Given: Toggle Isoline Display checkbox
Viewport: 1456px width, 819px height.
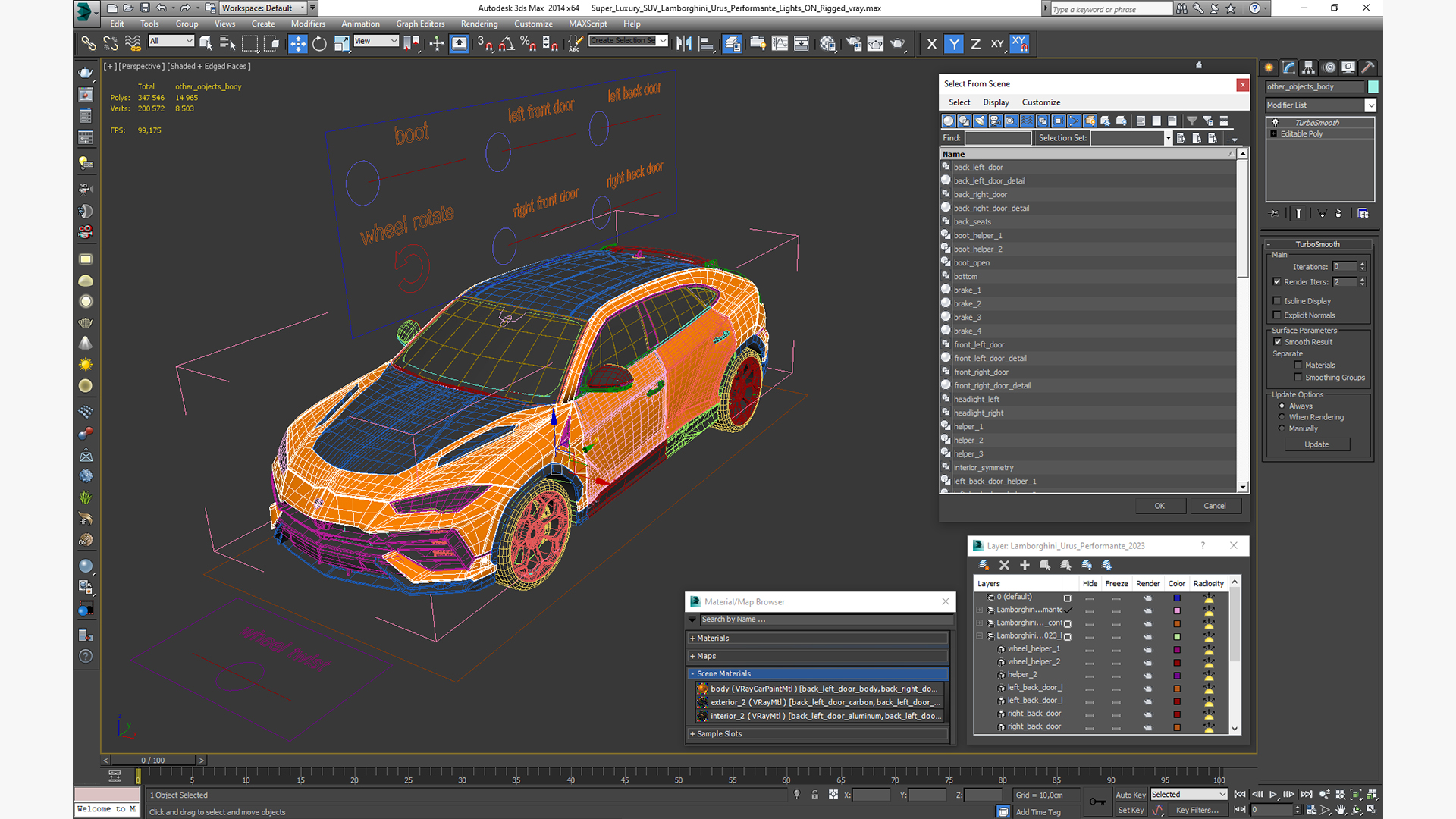Looking at the screenshot, I should click(1277, 301).
